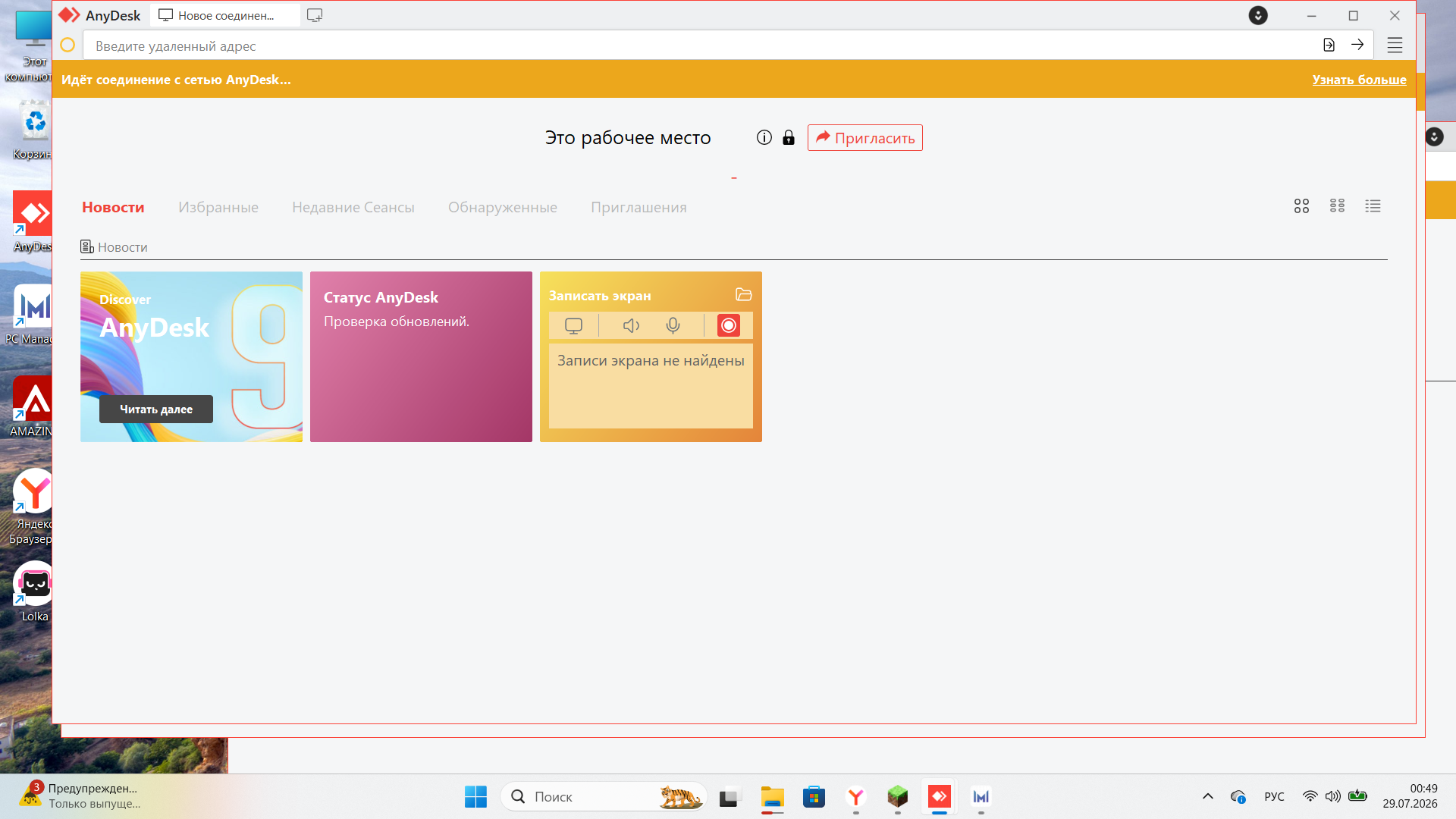1456x819 pixels.
Task: Click the Проверка обновлений status text
Action: point(397,322)
